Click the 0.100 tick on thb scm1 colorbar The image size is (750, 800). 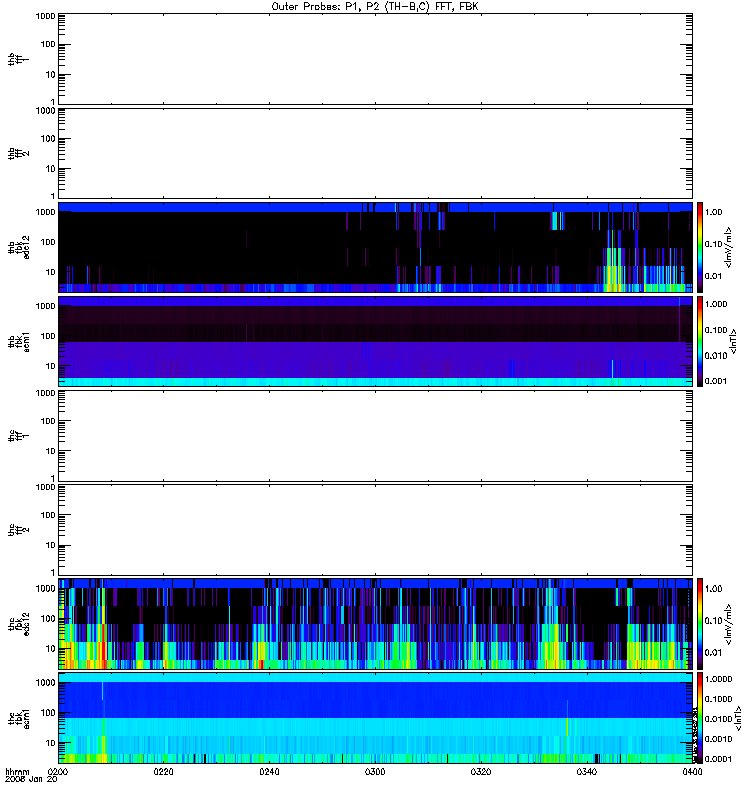[716, 330]
